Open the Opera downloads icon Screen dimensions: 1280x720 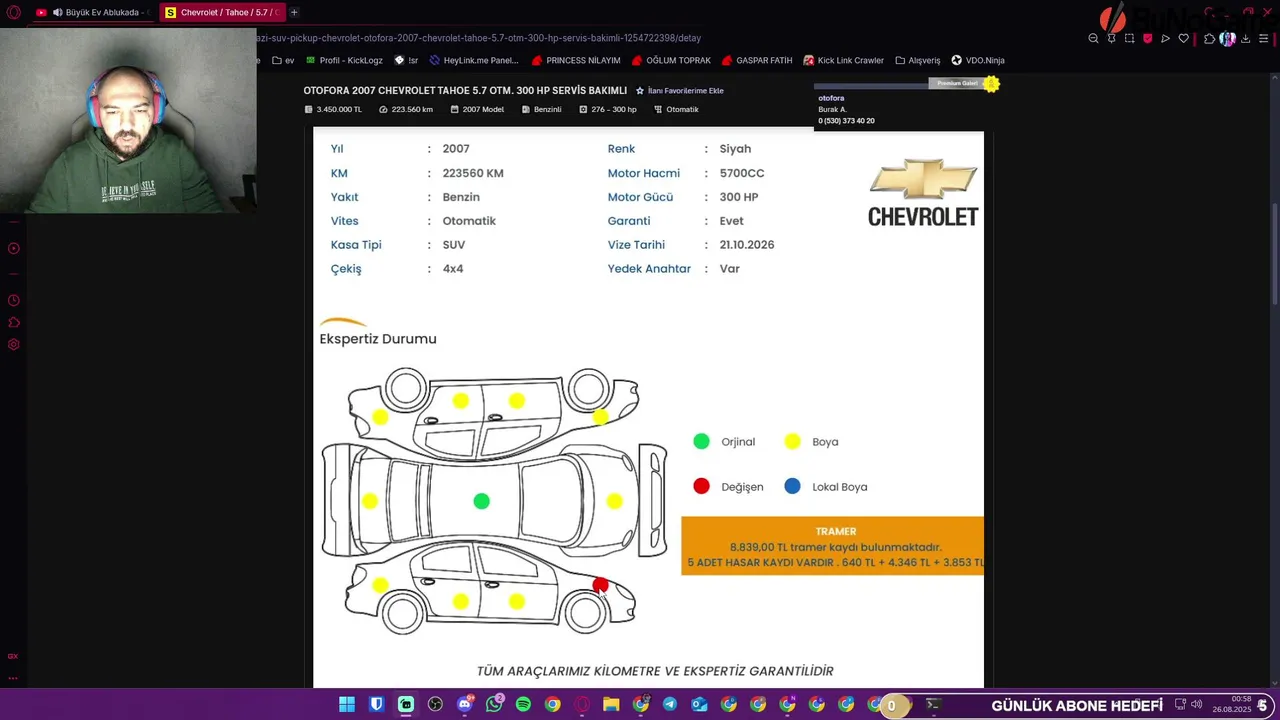coord(1245,38)
